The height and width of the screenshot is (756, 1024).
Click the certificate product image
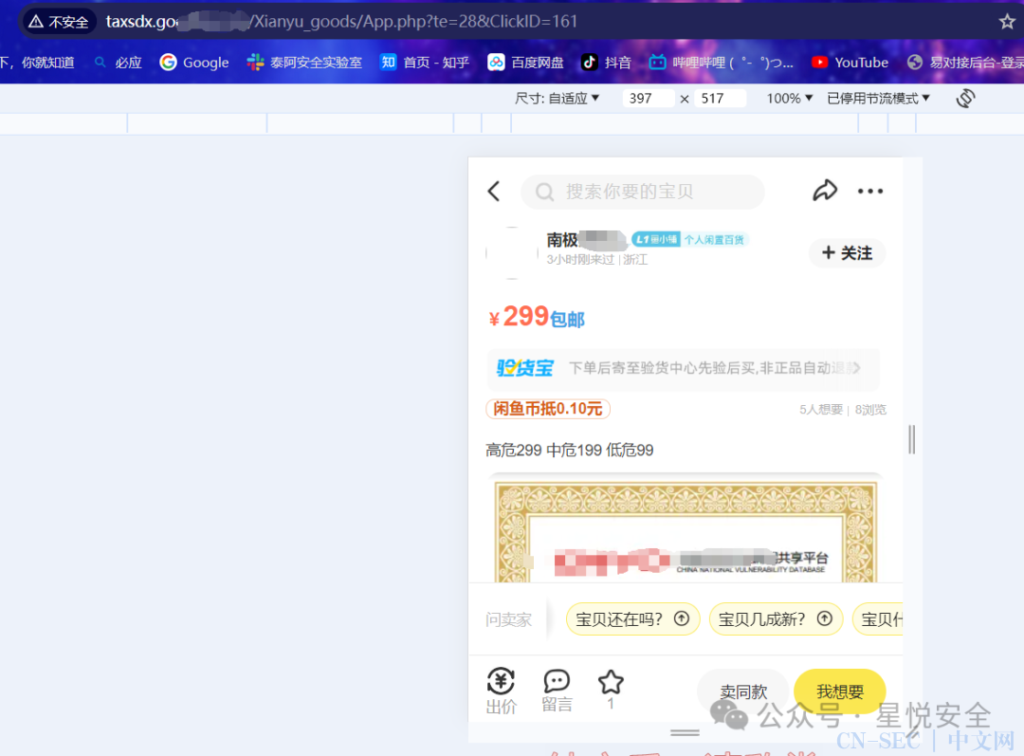685,529
